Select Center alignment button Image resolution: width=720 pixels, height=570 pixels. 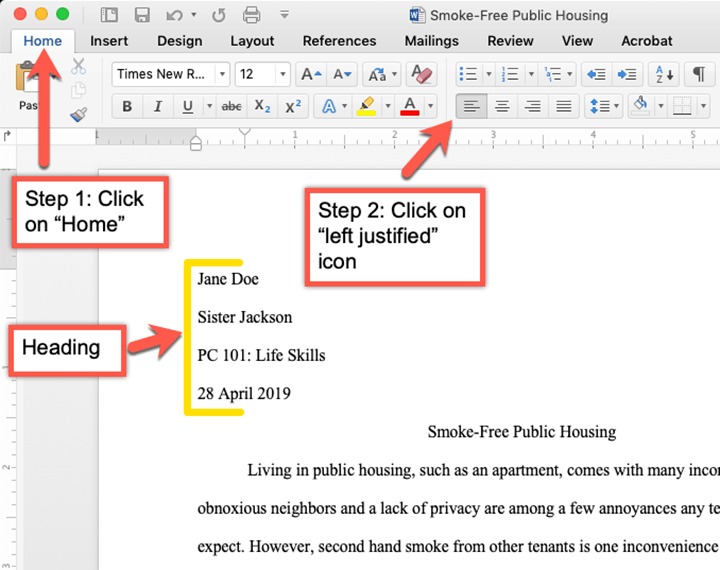pyautogui.click(x=502, y=107)
